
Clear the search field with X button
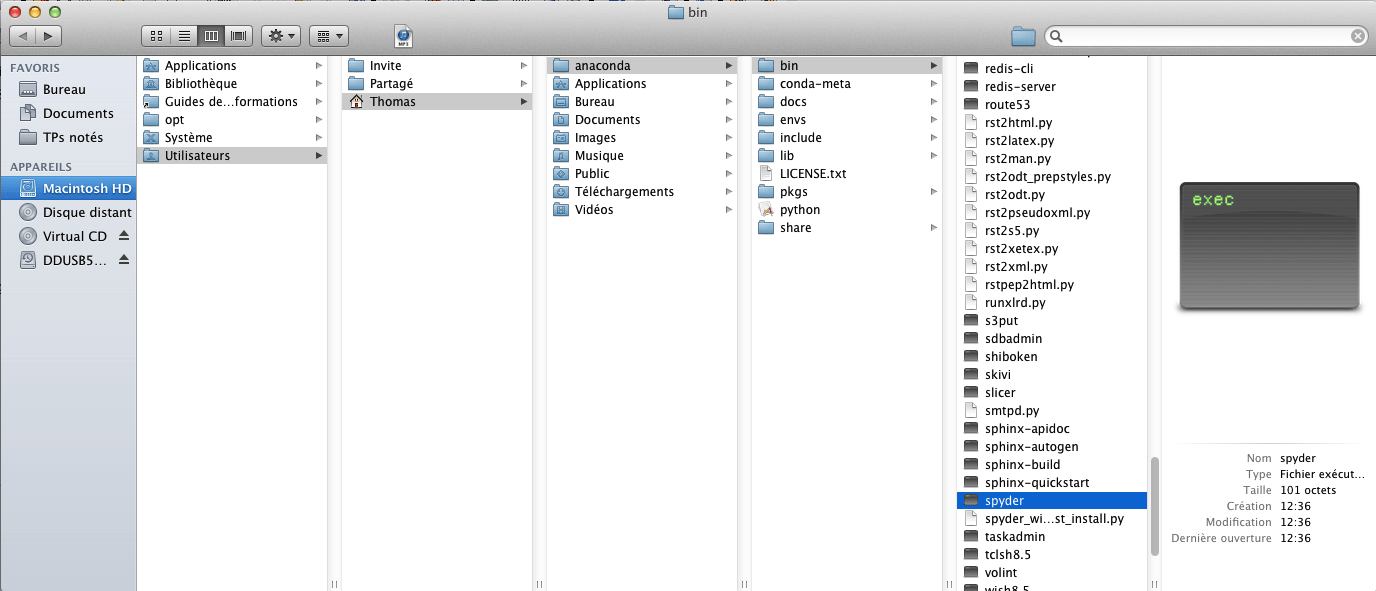1357,36
